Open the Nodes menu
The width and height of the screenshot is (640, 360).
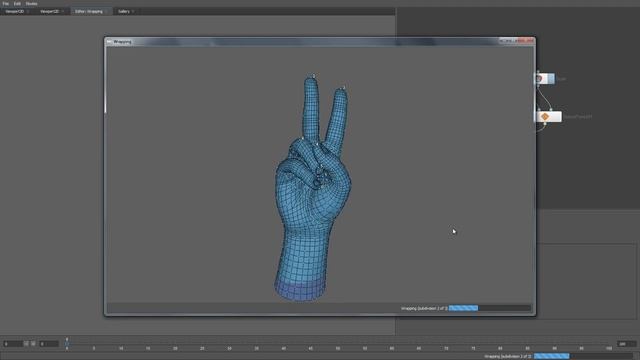[x=31, y=4]
